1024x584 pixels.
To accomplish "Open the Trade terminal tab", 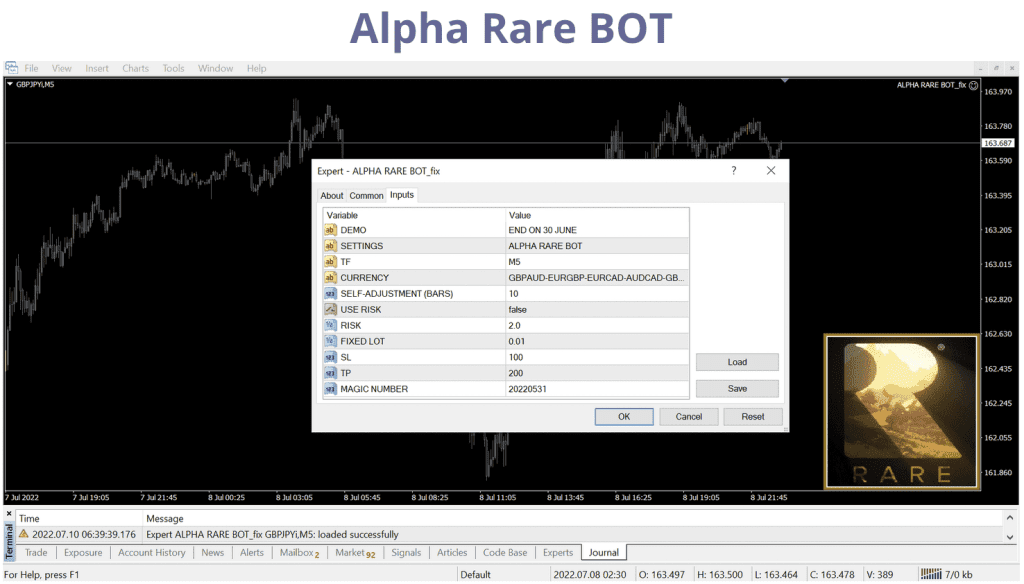I will (36, 553).
